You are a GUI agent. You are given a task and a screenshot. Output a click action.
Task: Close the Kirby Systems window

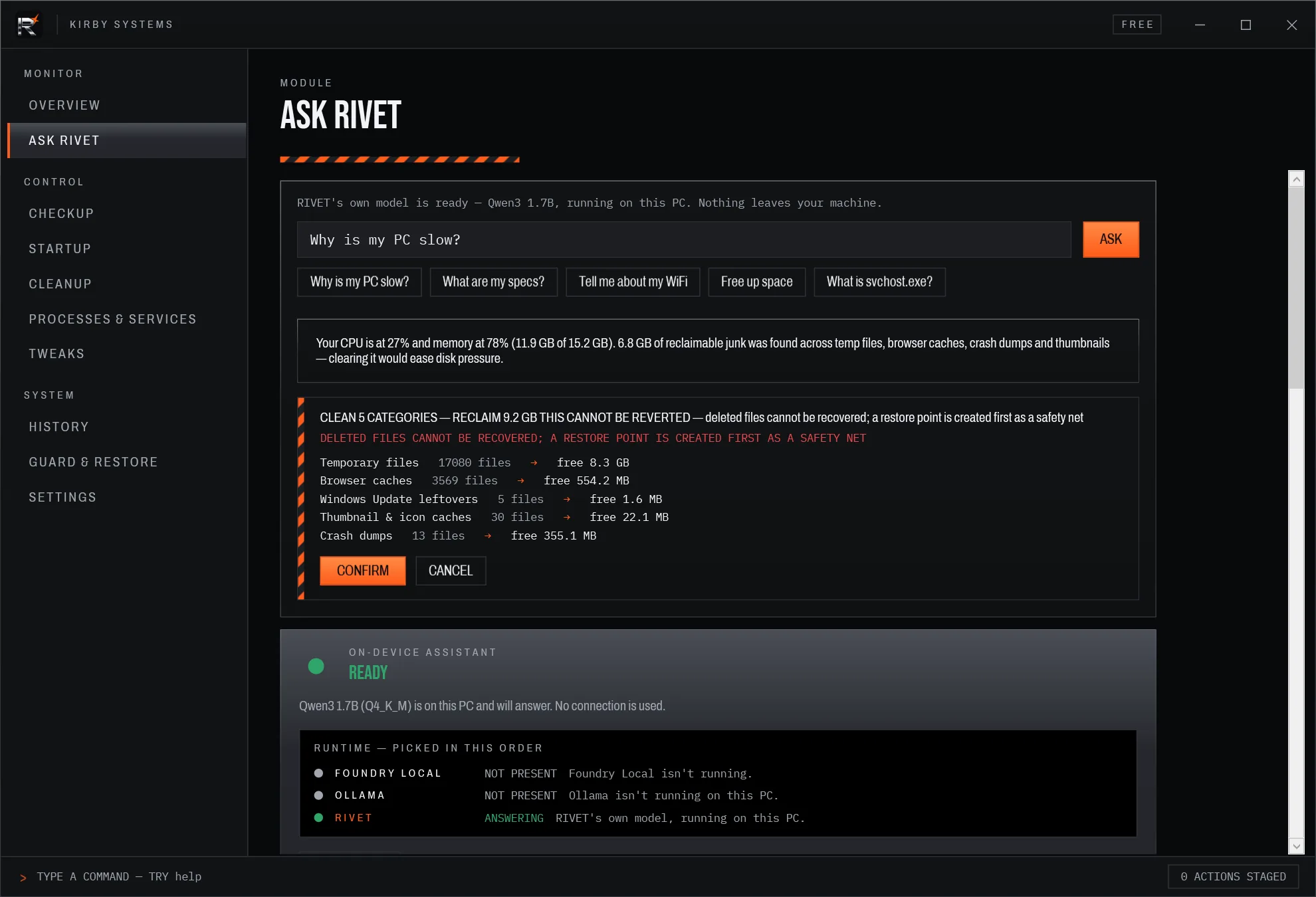(x=1291, y=25)
